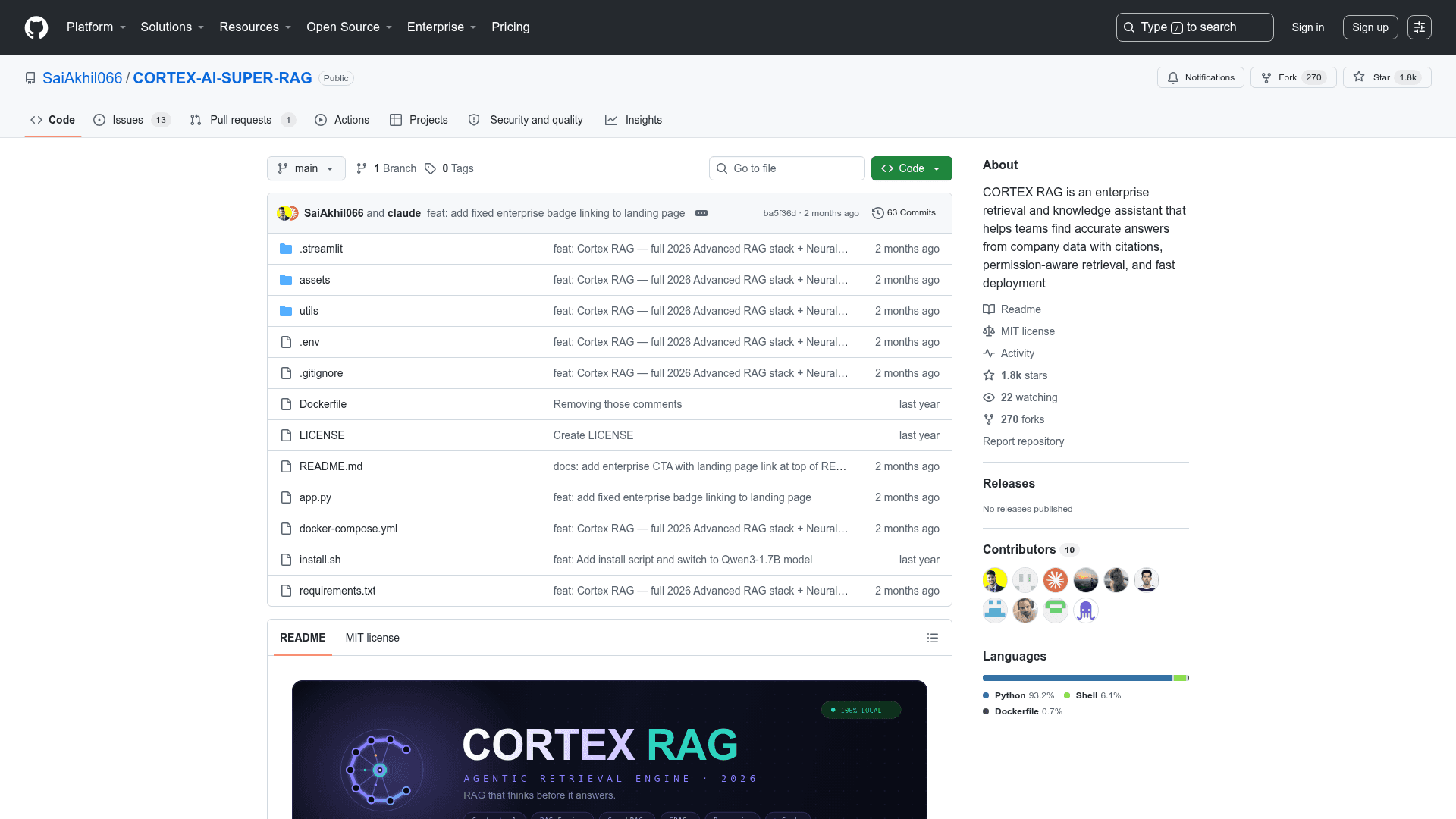Click the file icon beside app.py

tap(286, 497)
